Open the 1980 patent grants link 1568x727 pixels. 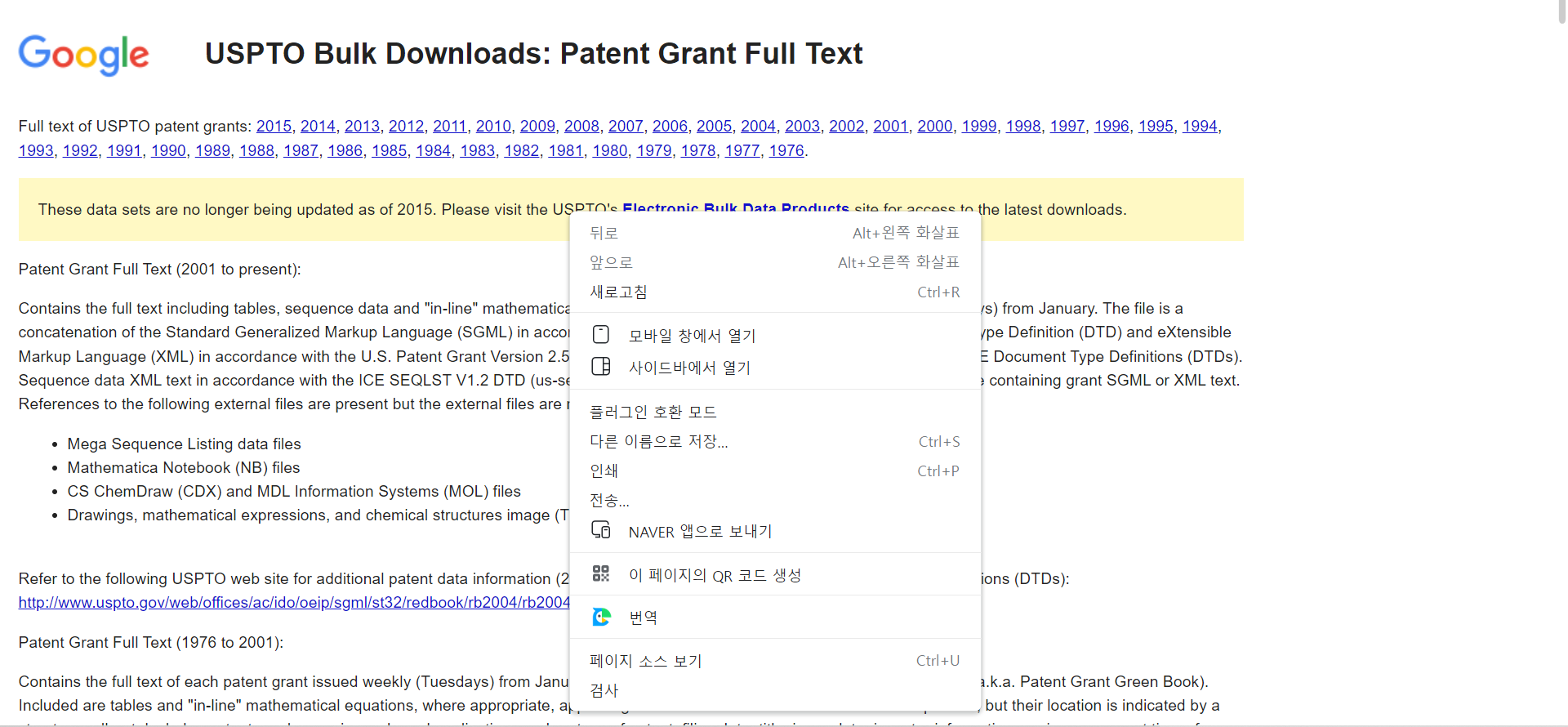click(609, 150)
